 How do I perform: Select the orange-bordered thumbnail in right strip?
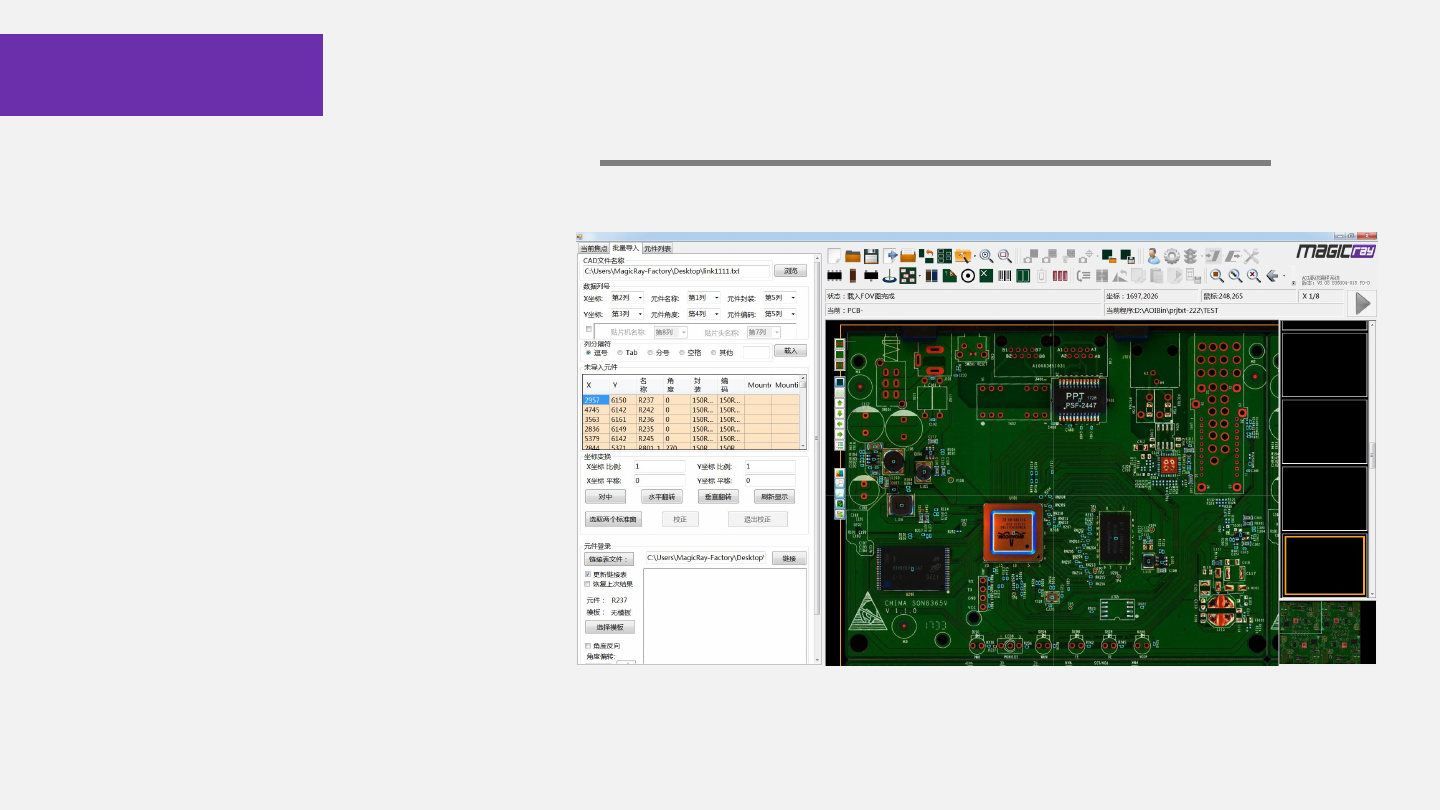click(x=1324, y=567)
